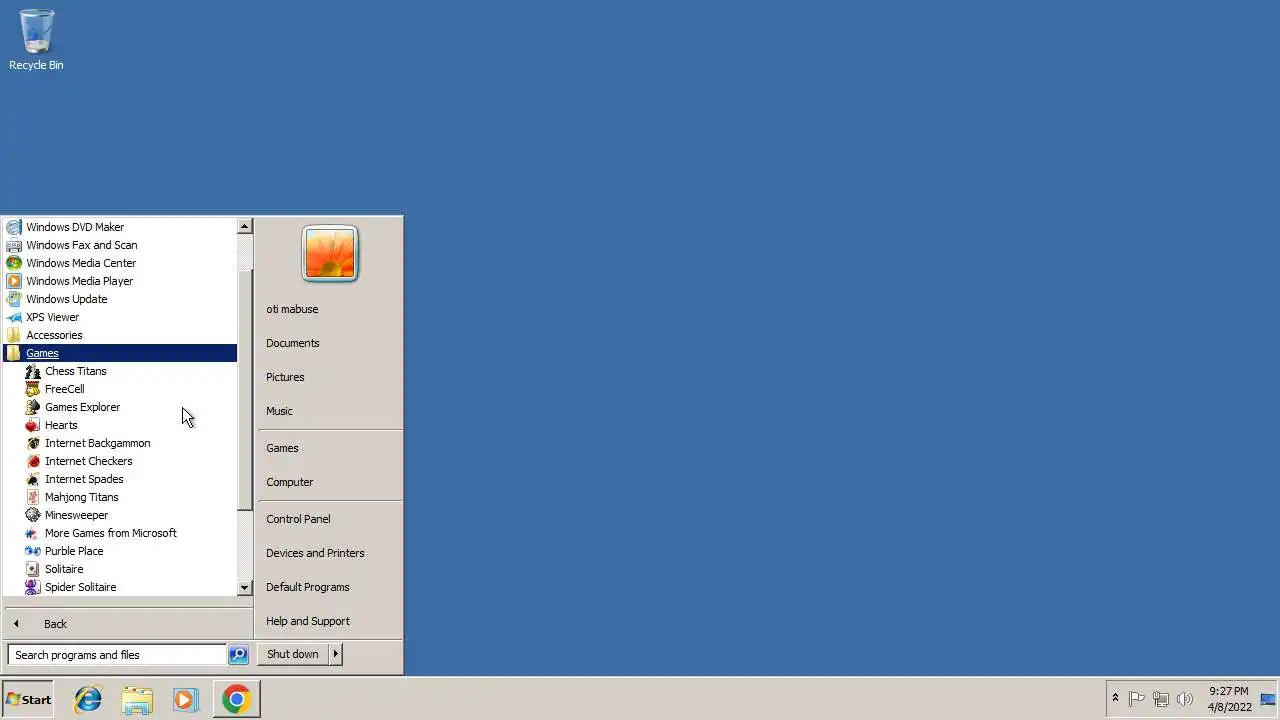The width and height of the screenshot is (1280, 720).
Task: Click the Chess Titans icon
Action: pyautogui.click(x=33, y=371)
